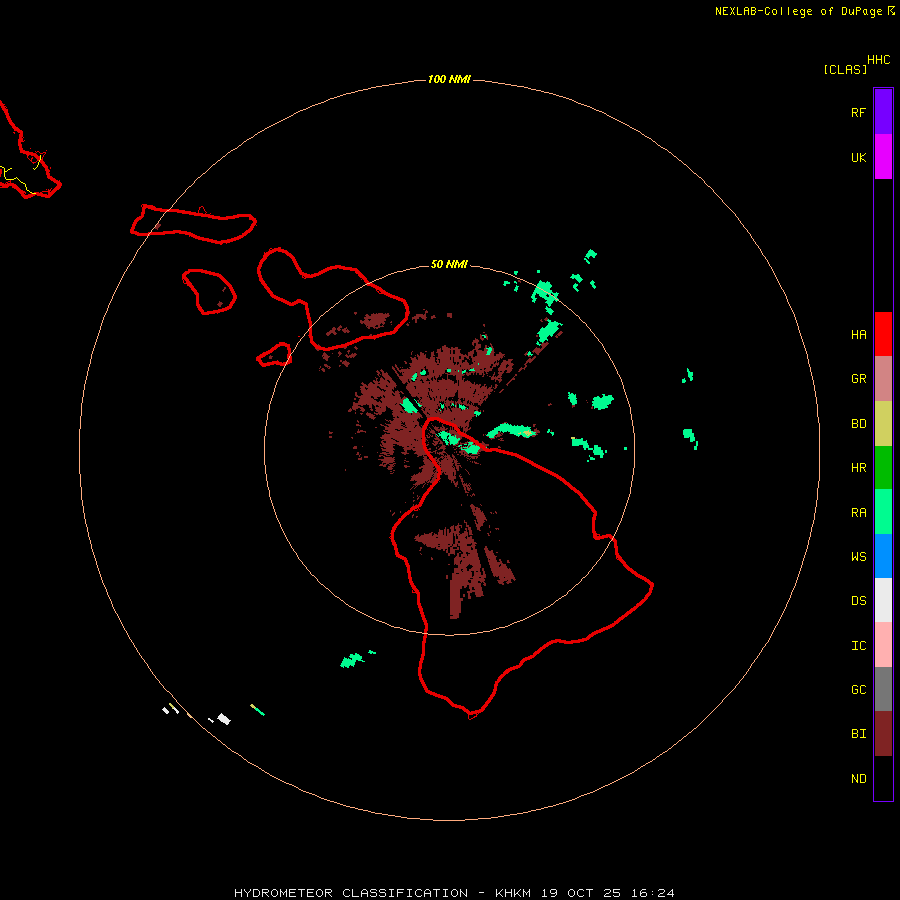Click the "ND" legend label
The height and width of the screenshot is (900, 900).
pyautogui.click(x=858, y=779)
